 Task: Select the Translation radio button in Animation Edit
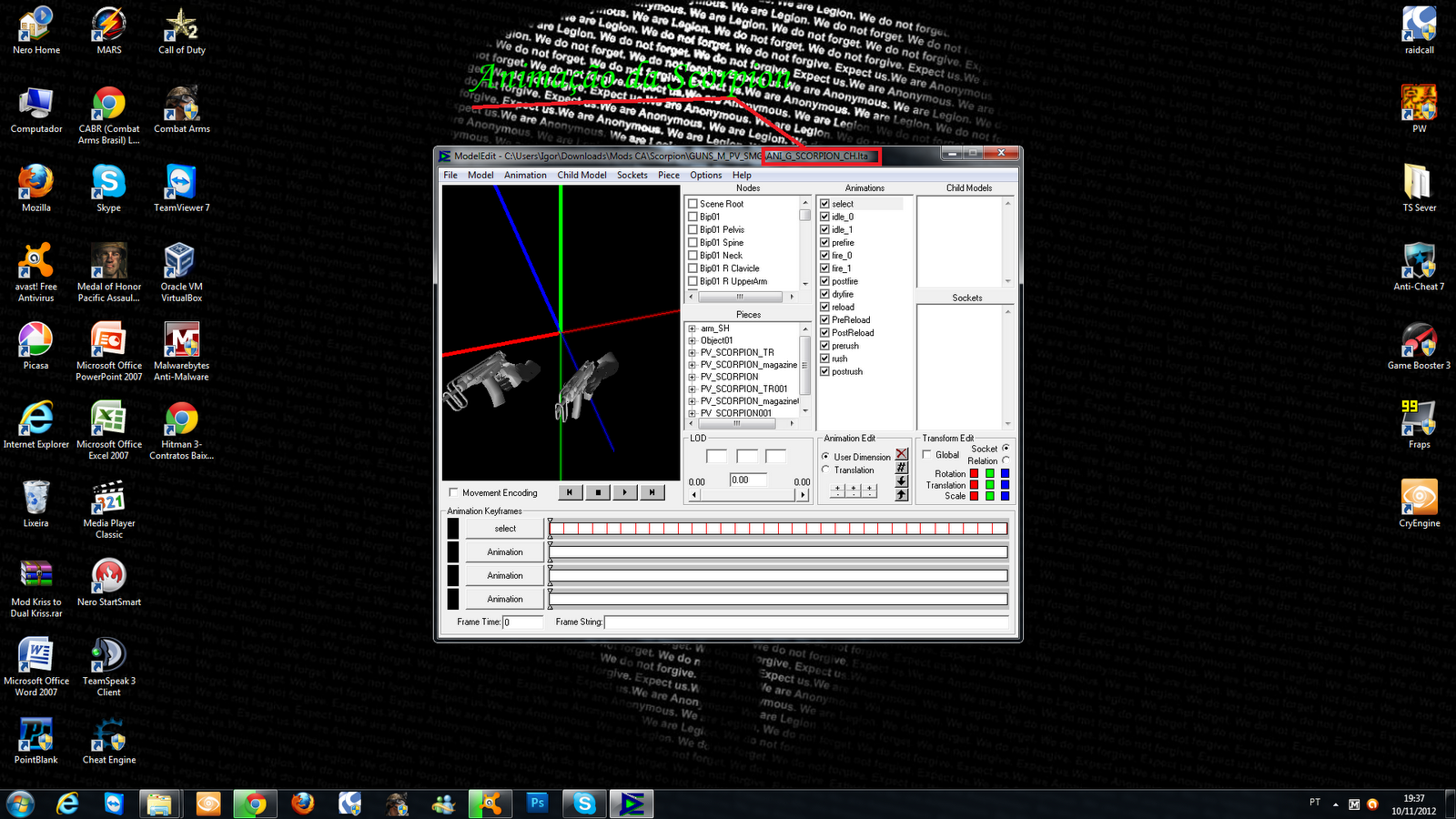pos(825,470)
